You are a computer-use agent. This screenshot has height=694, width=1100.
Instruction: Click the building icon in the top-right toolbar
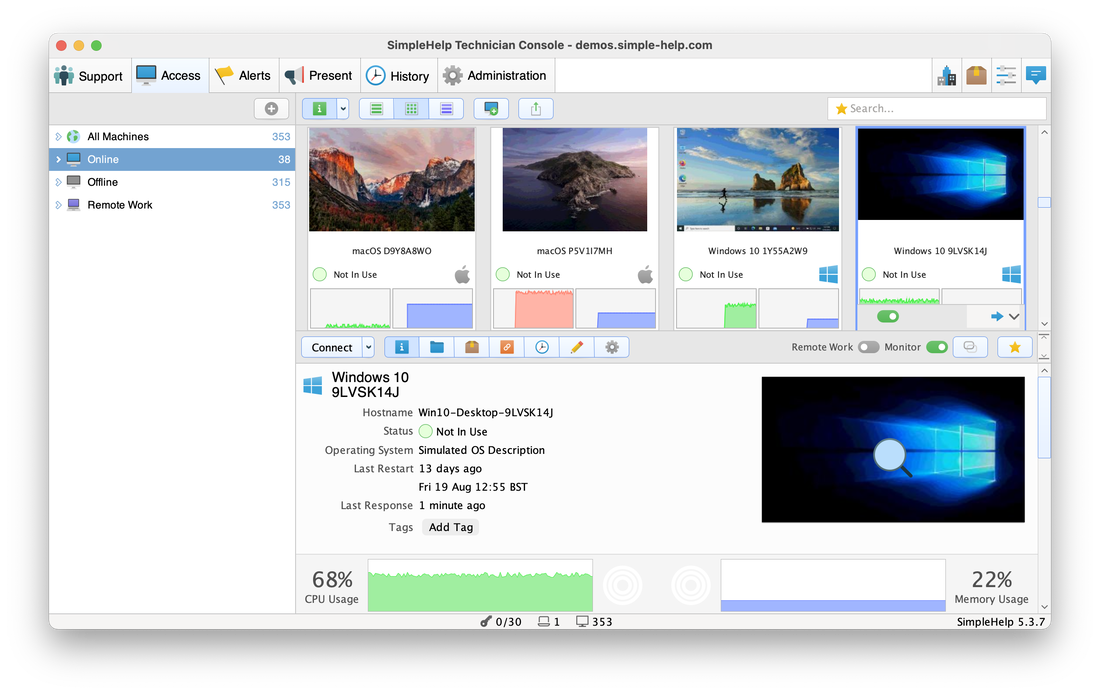click(x=946, y=76)
